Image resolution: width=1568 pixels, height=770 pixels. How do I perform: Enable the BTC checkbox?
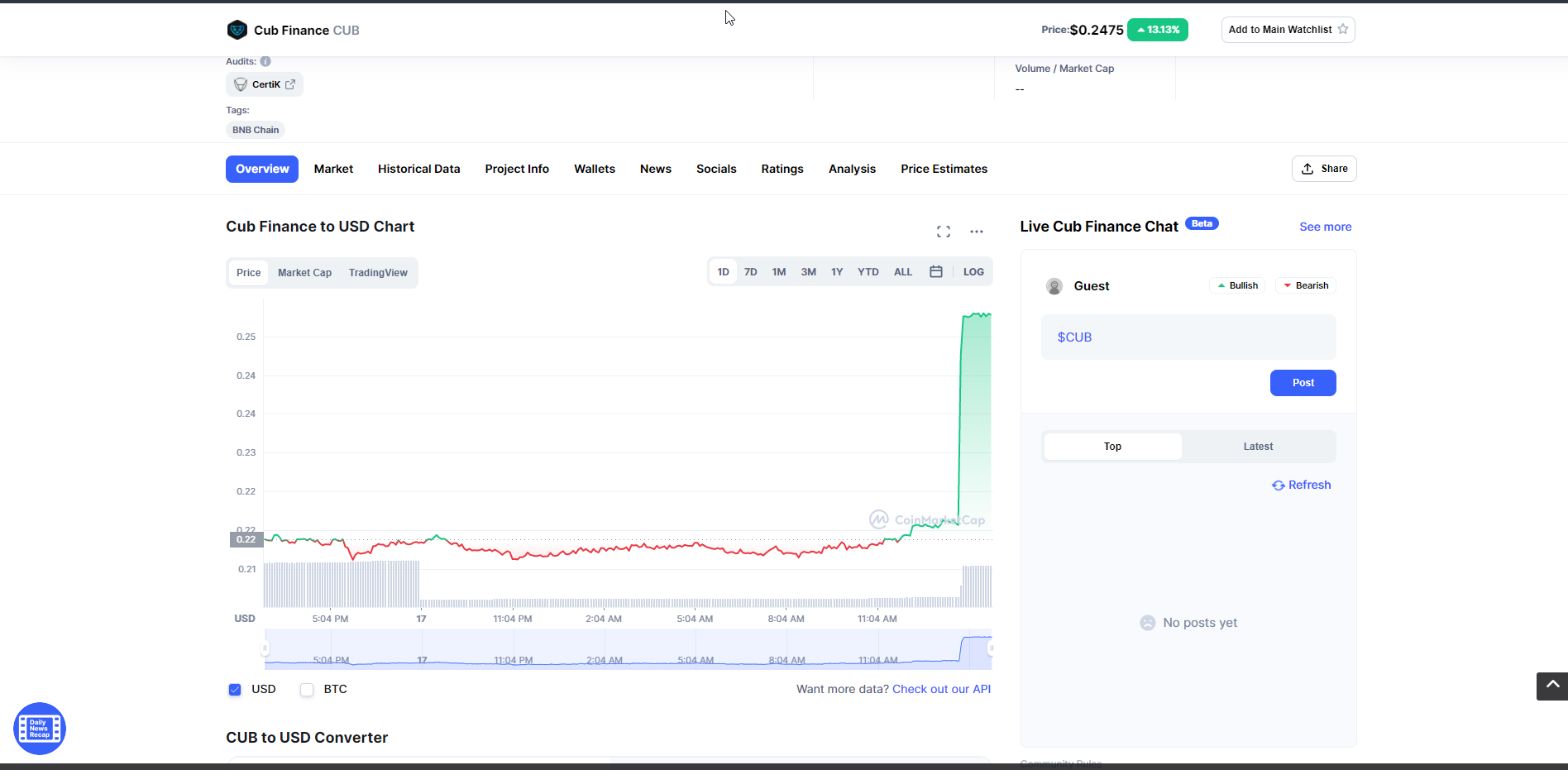point(307,690)
